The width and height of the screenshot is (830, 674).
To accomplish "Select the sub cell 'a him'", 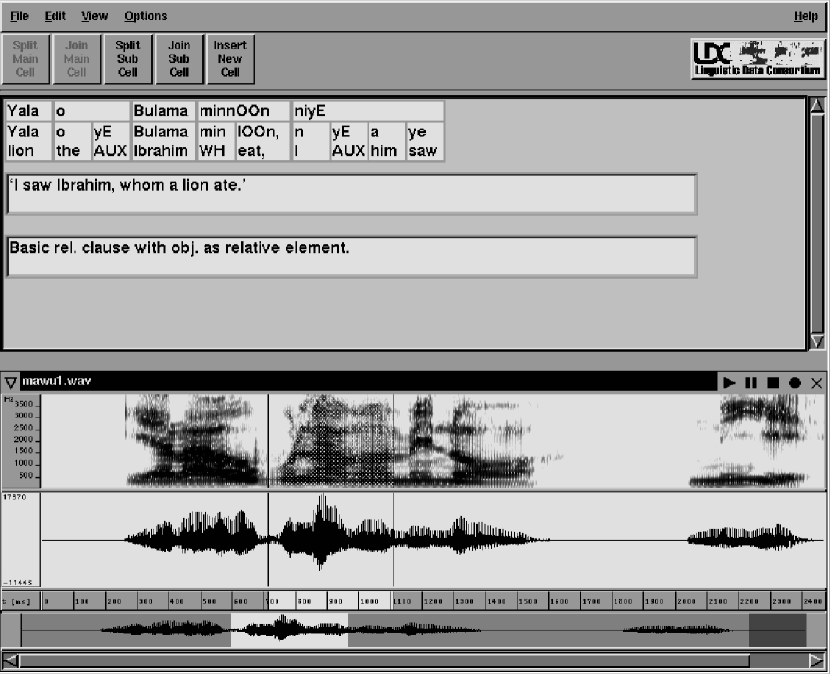I will [387, 141].
